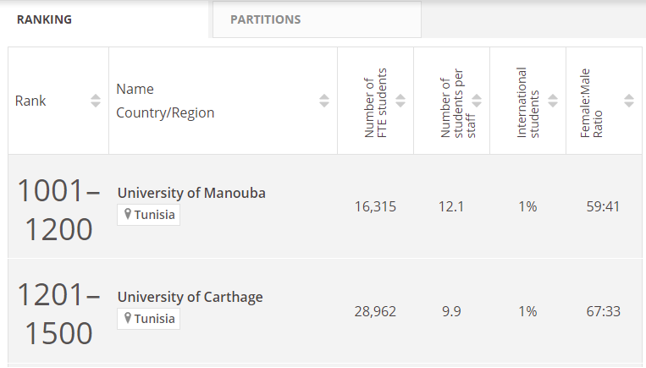The image size is (646, 368).
Task: Open the University of Manouba link
Action: [x=191, y=193]
